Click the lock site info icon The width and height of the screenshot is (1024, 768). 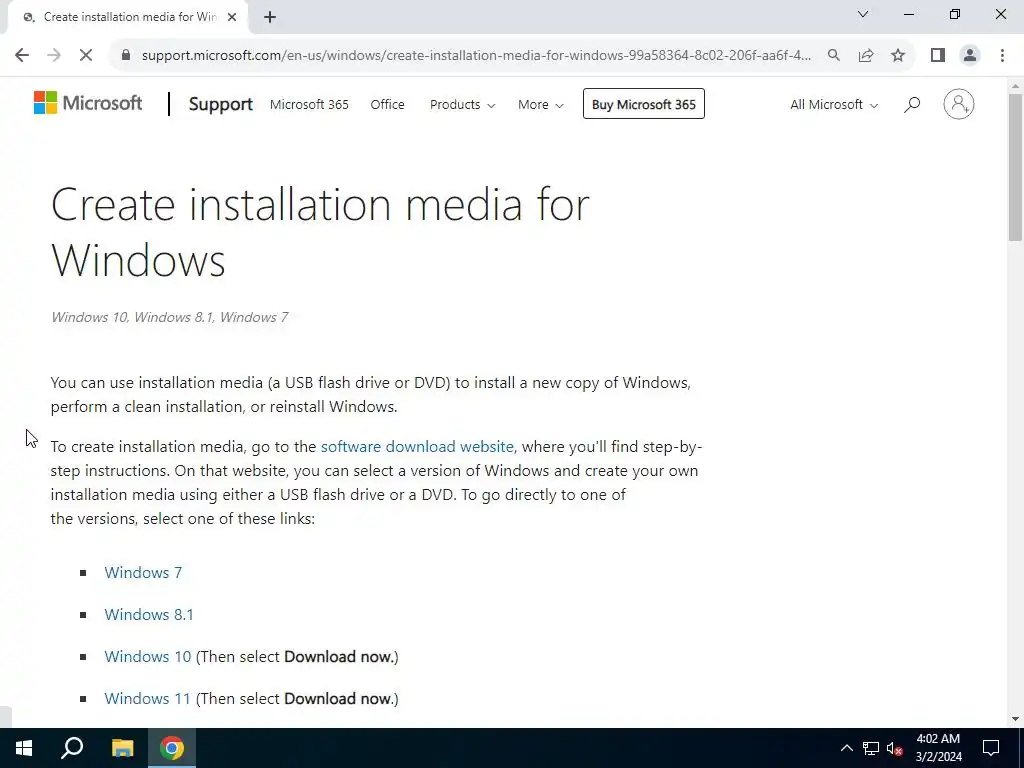126,56
